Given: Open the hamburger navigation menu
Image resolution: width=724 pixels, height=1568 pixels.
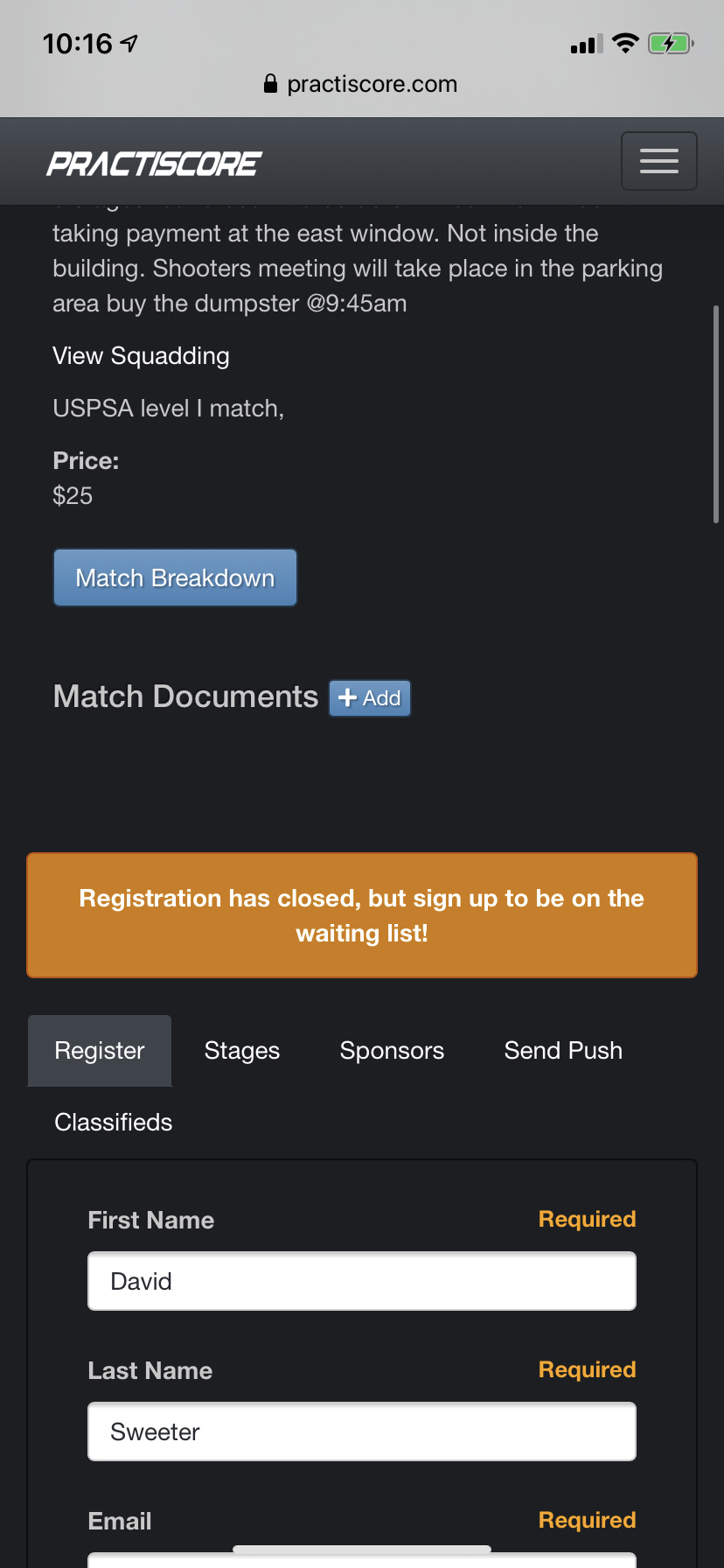Looking at the screenshot, I should tap(658, 161).
